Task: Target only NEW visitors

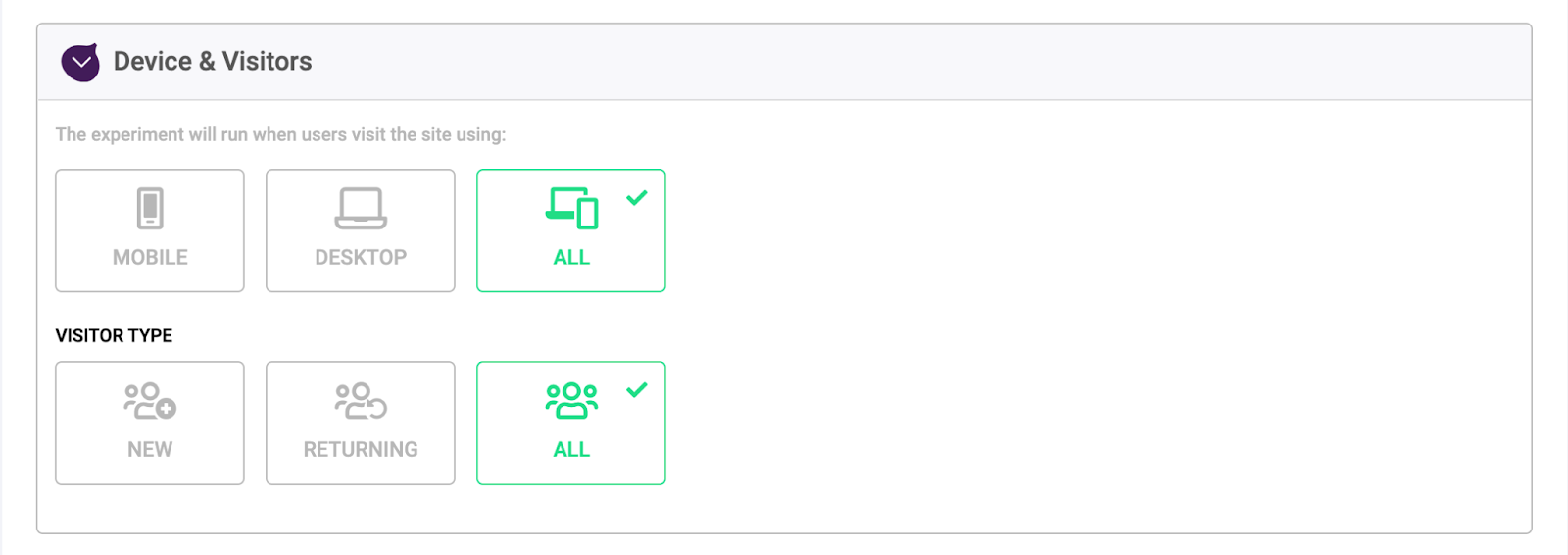Action: point(150,423)
